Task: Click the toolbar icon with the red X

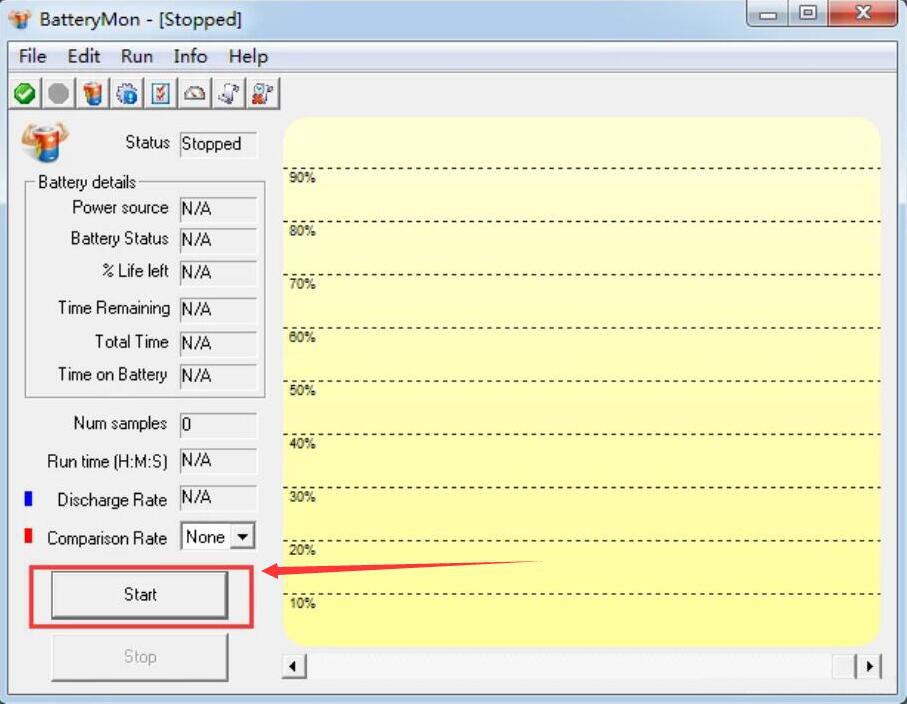Action: pyautogui.click(x=263, y=93)
